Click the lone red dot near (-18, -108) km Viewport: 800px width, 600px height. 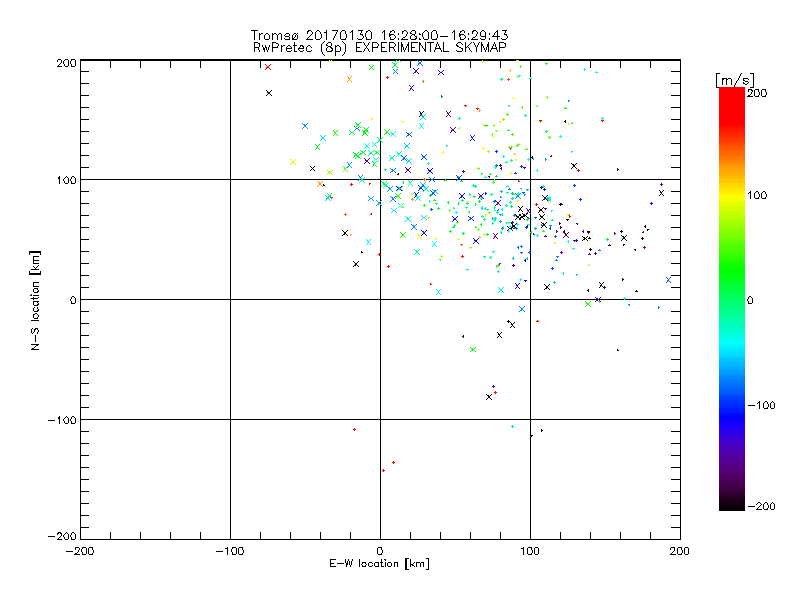pos(355,430)
